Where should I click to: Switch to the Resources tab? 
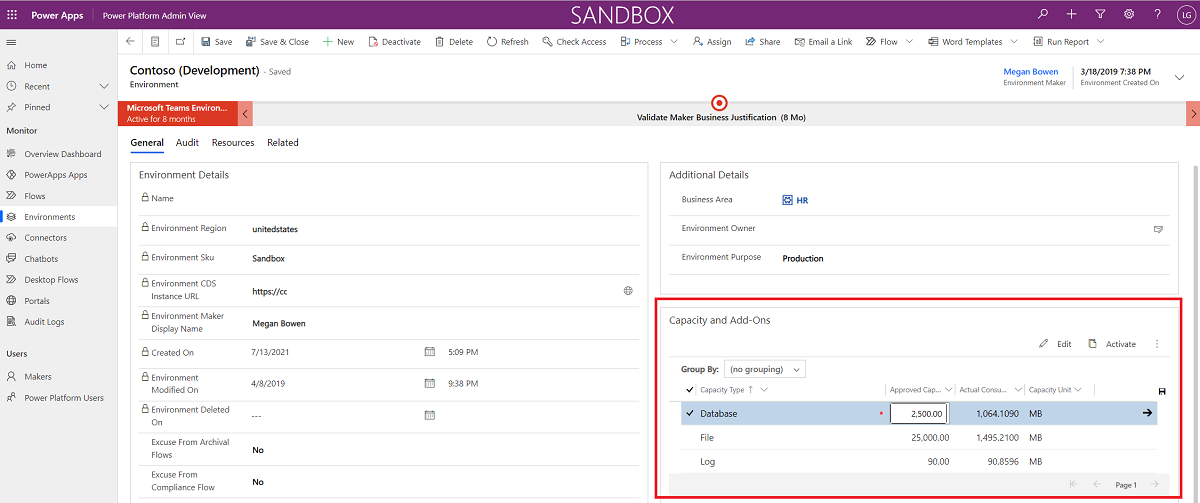[233, 143]
